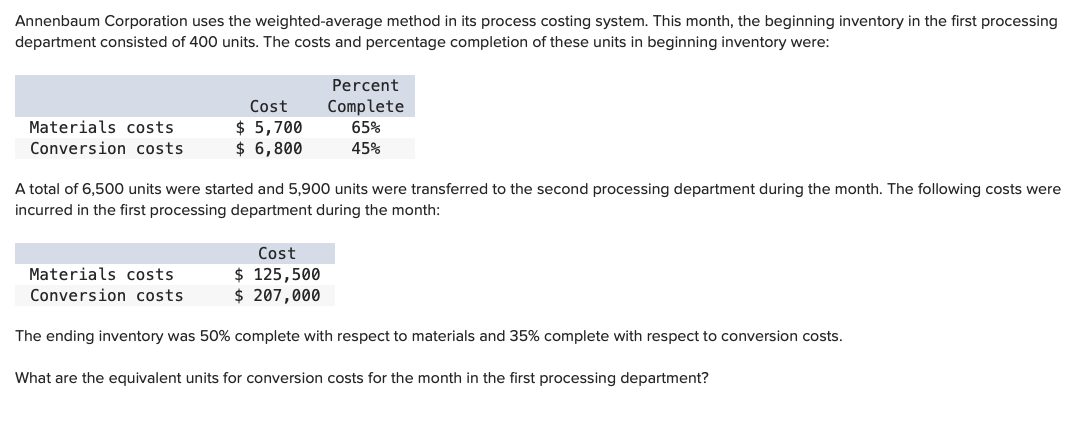Screen dimensions: 1089x430
Task: Click the $ 6,800 conversion cost value
Action: tap(269, 148)
